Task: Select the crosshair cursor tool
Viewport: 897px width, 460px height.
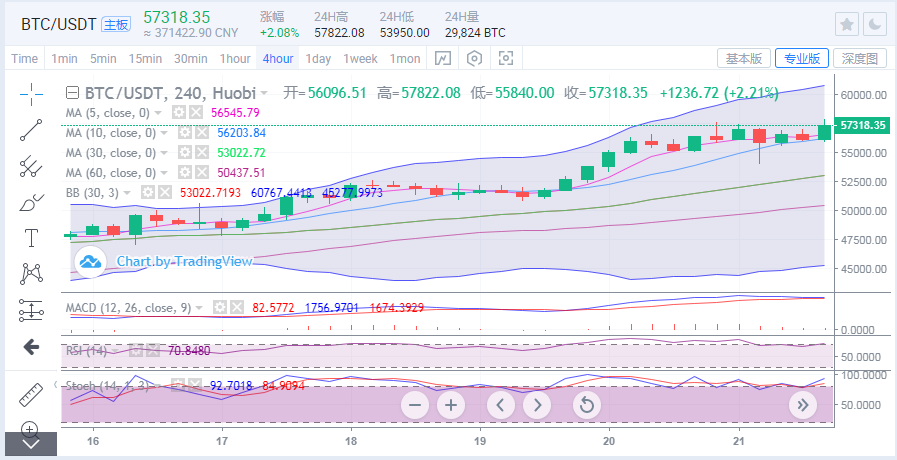Action: point(31,93)
